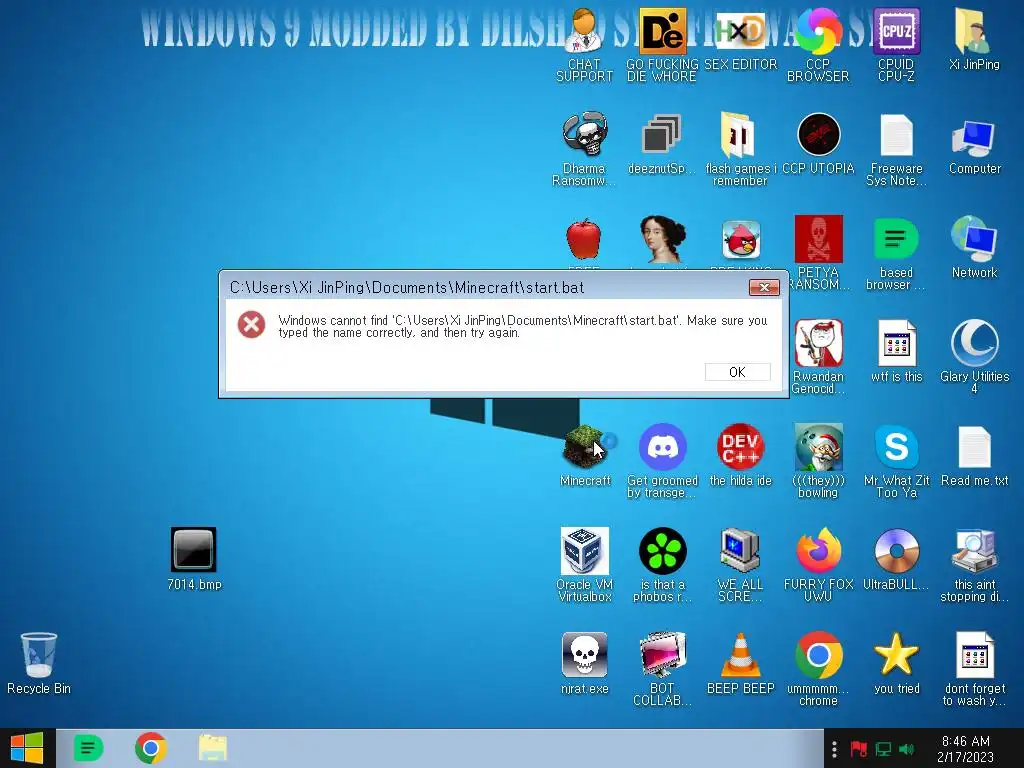This screenshot has height=768, width=1024.
Task: Click the red apple desktop icon
Action: 584,239
